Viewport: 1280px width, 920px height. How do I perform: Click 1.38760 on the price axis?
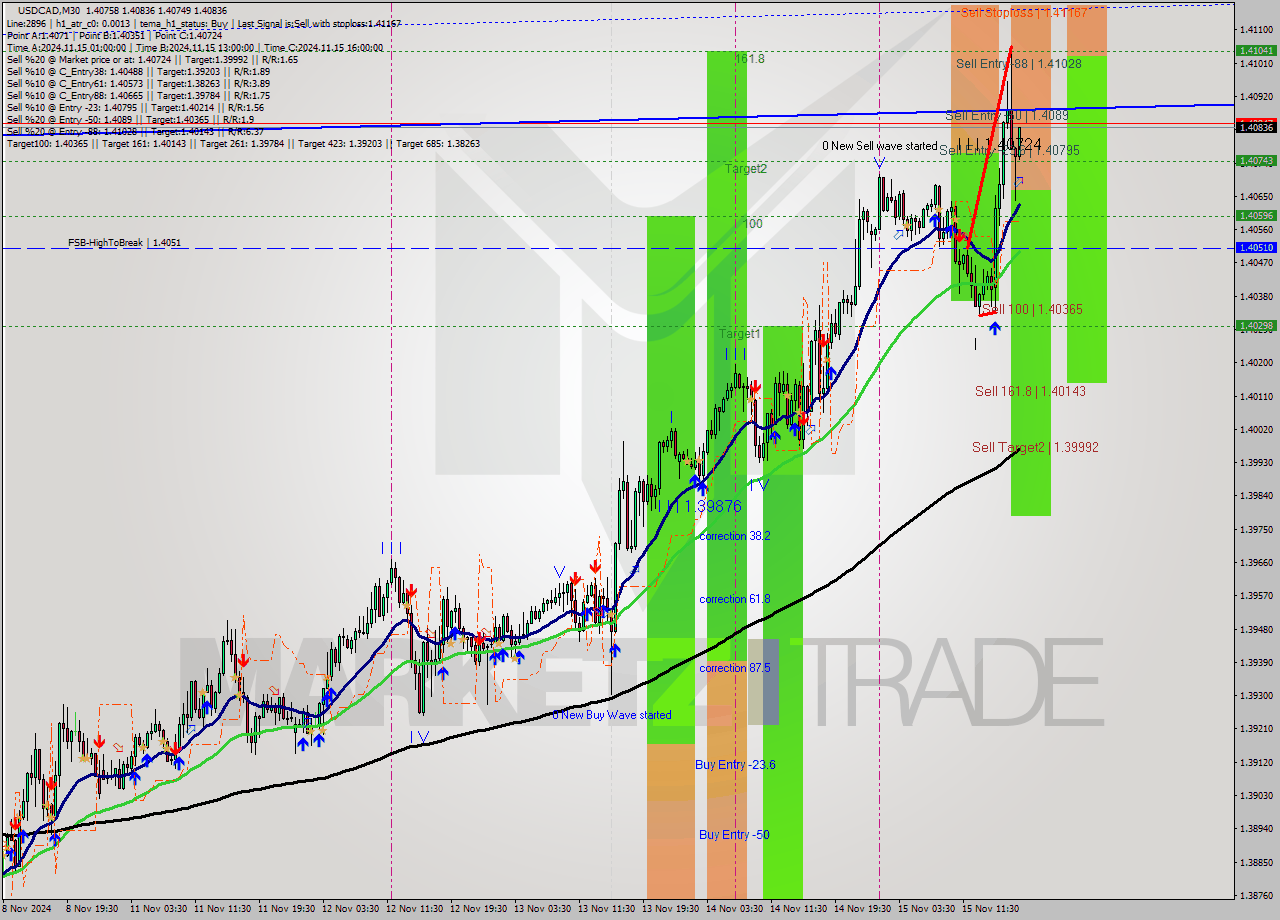(x=1256, y=895)
